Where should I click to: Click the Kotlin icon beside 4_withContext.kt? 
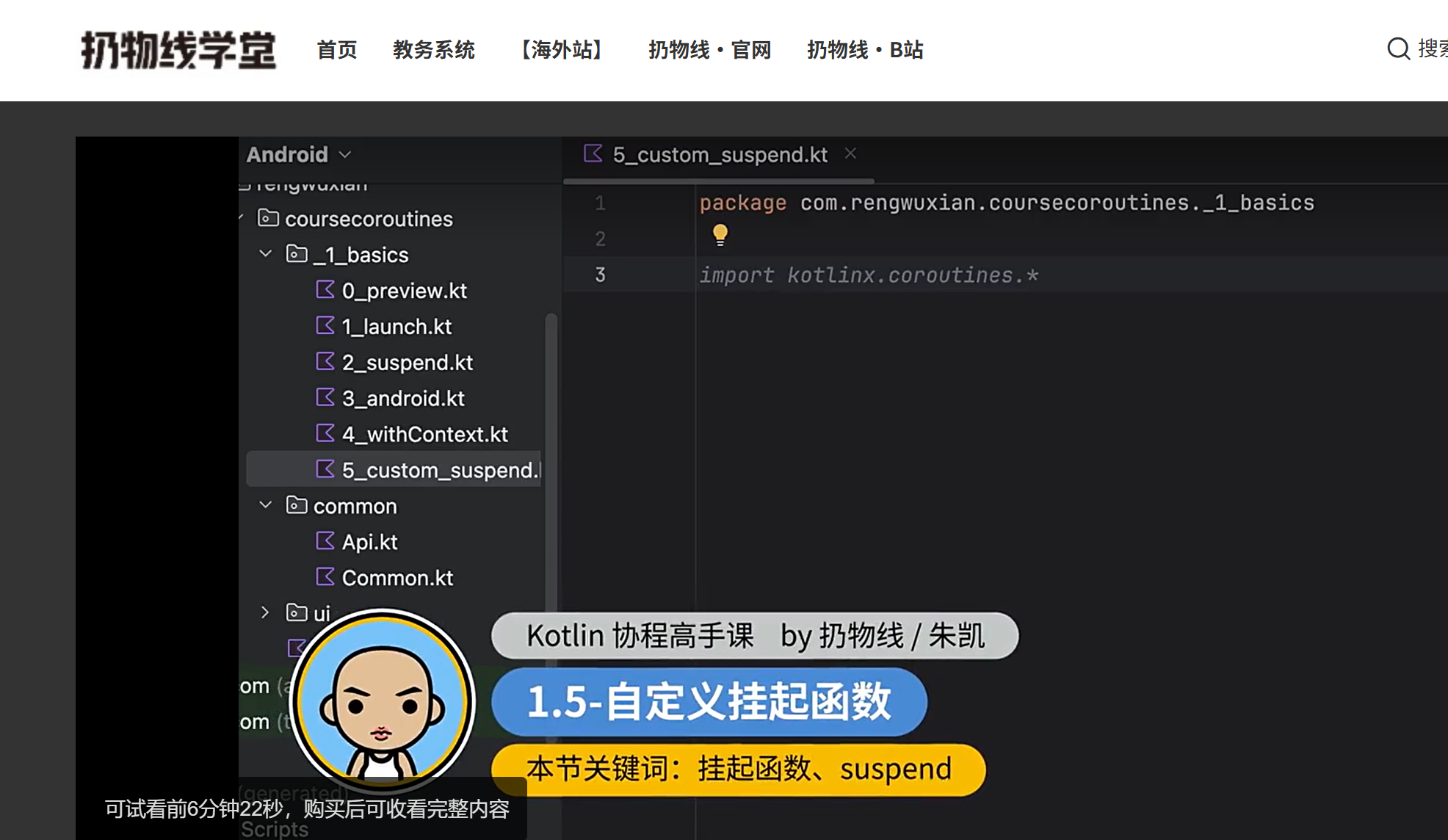pyautogui.click(x=325, y=434)
